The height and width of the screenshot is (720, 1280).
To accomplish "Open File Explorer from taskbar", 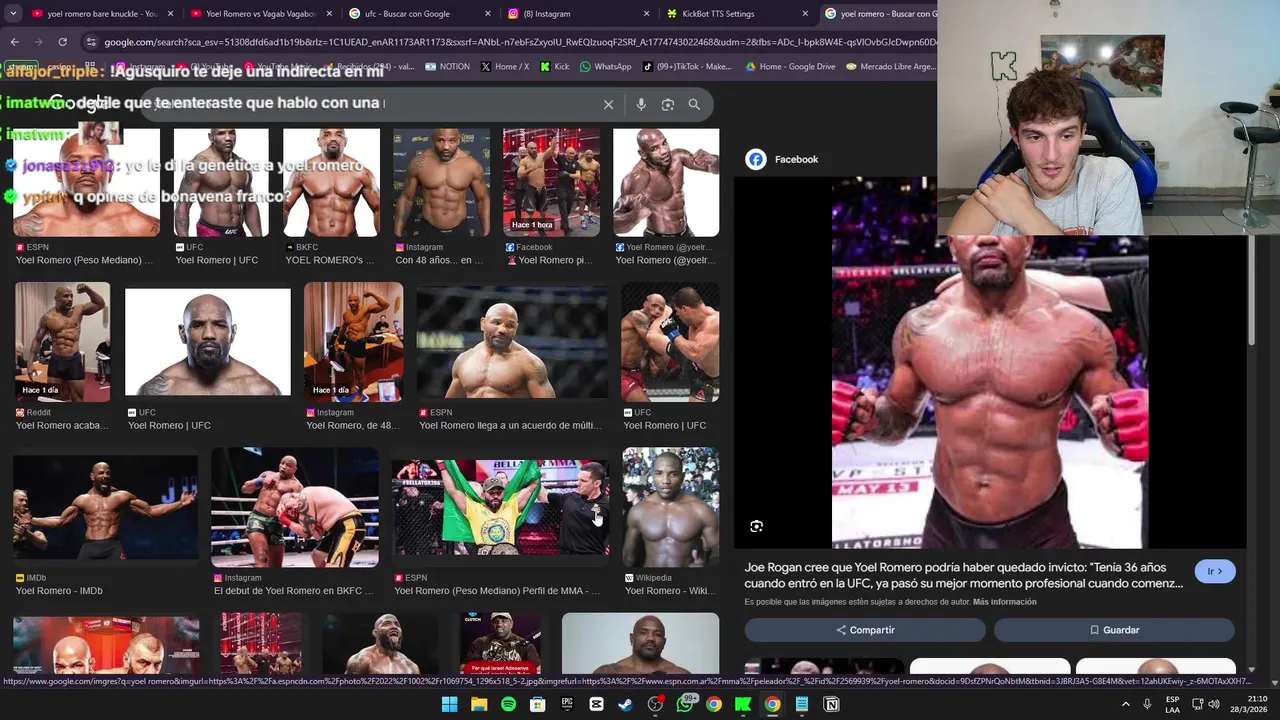I will click(x=479, y=704).
